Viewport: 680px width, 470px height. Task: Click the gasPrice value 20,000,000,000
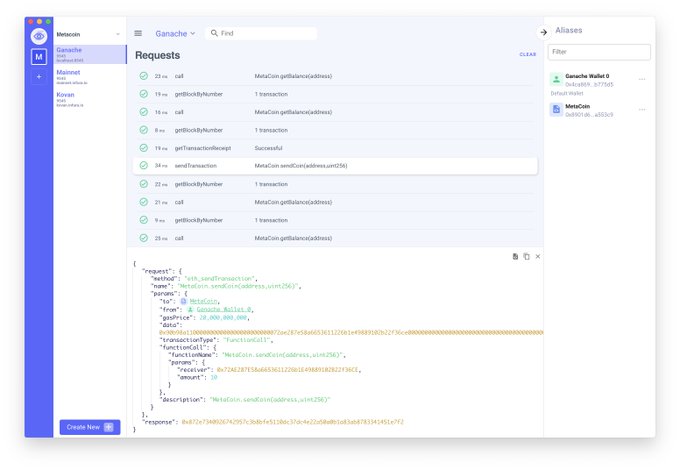point(223,317)
